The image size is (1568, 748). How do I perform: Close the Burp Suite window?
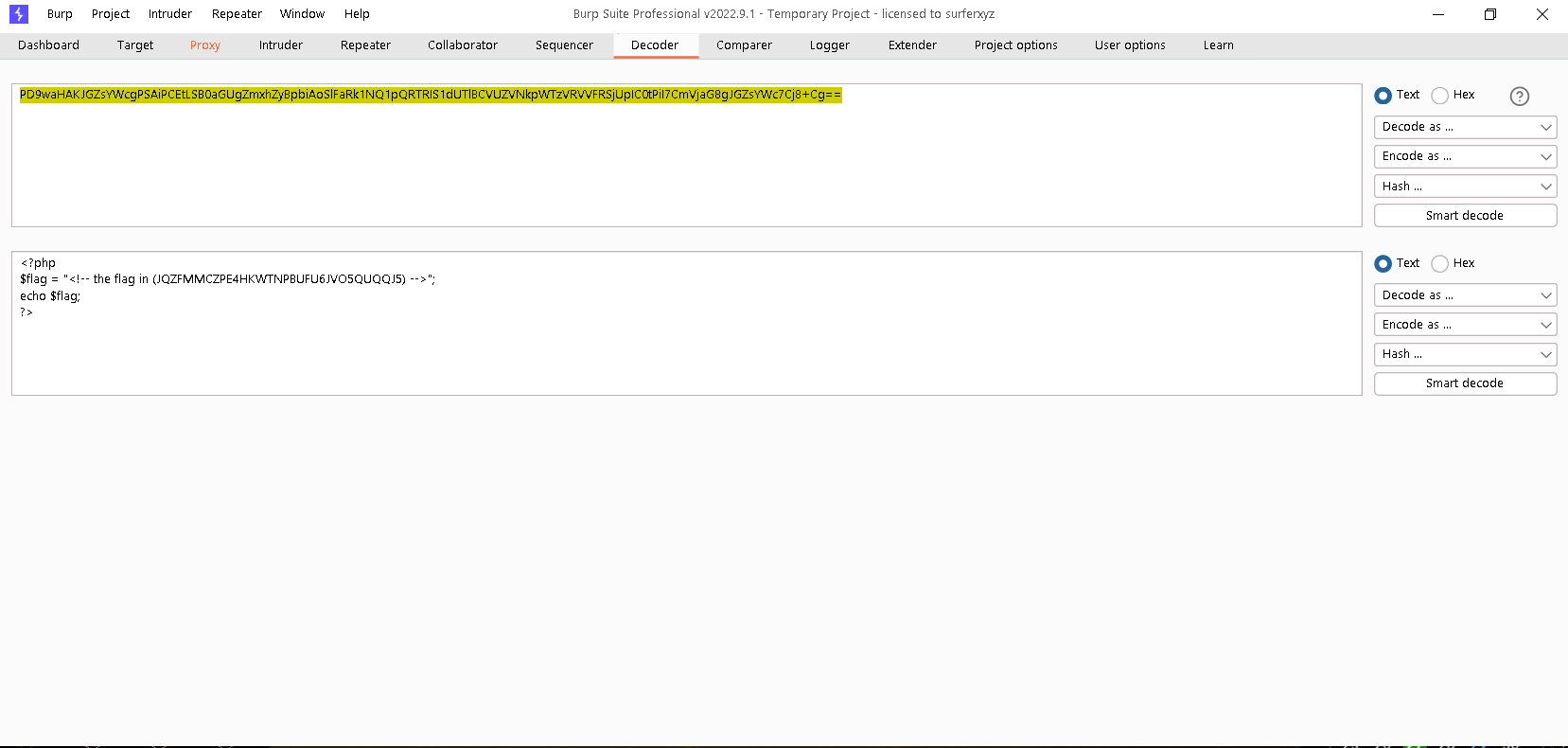point(1542,14)
